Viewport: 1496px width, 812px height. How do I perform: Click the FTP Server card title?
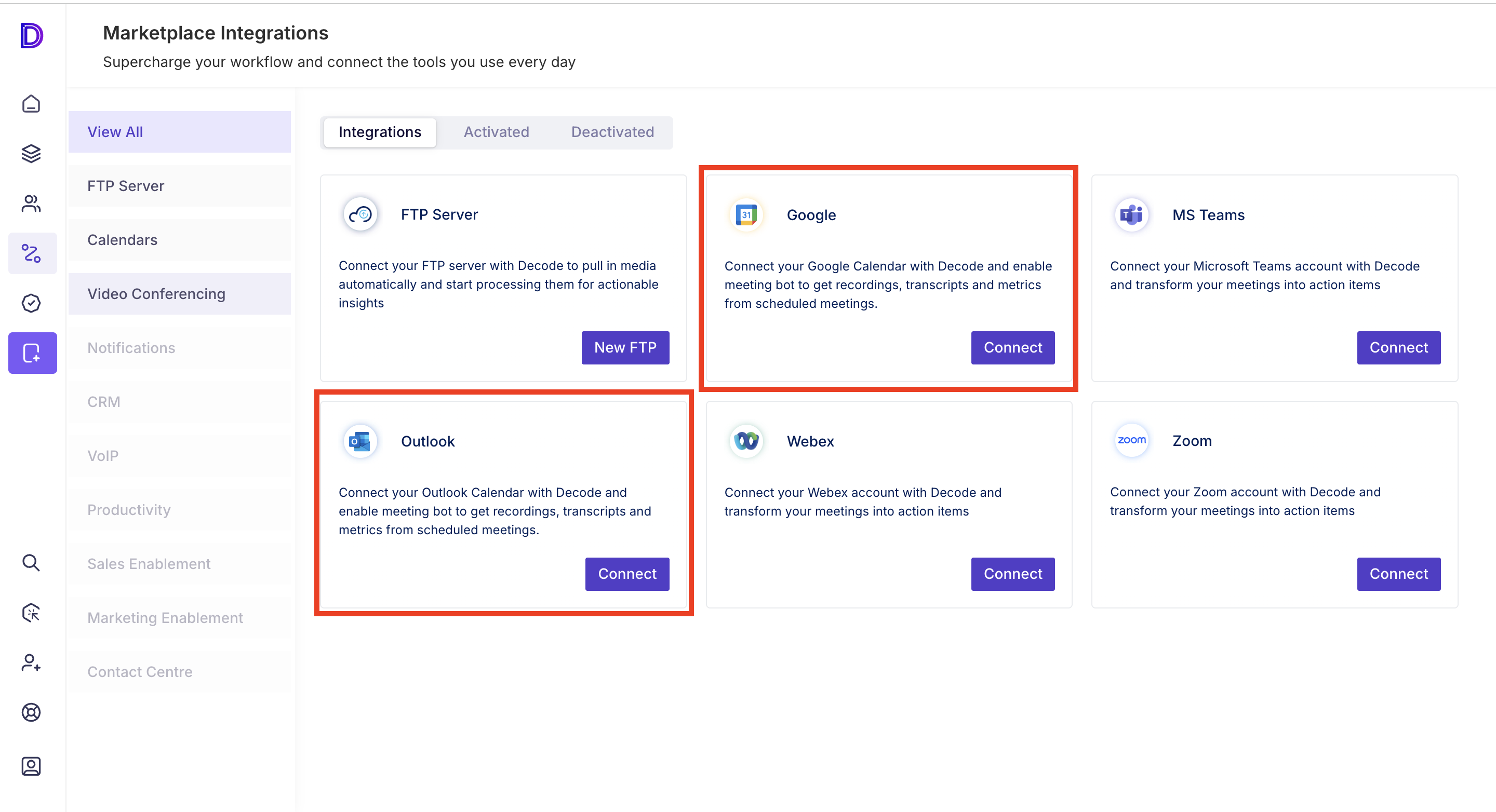pyautogui.click(x=439, y=215)
